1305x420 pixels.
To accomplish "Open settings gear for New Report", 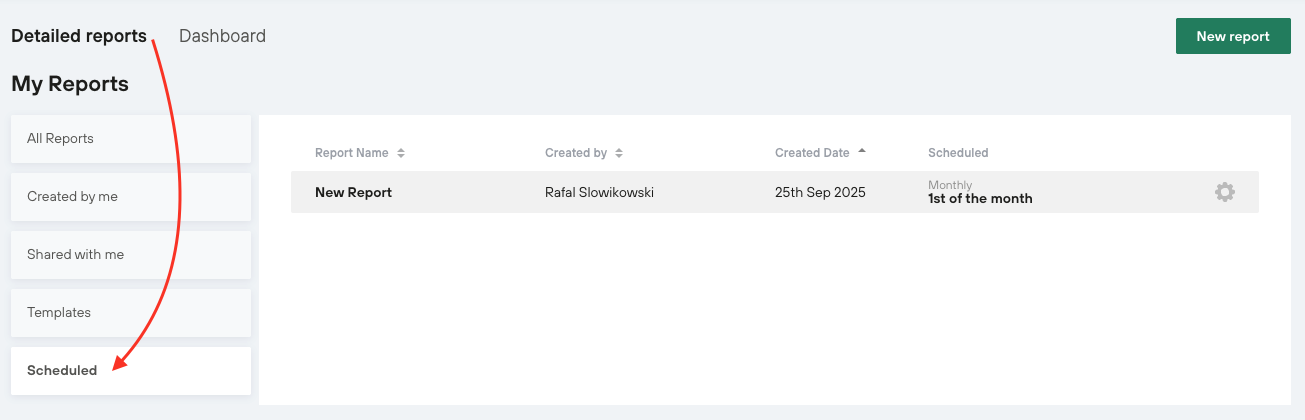I will pos(1224,192).
